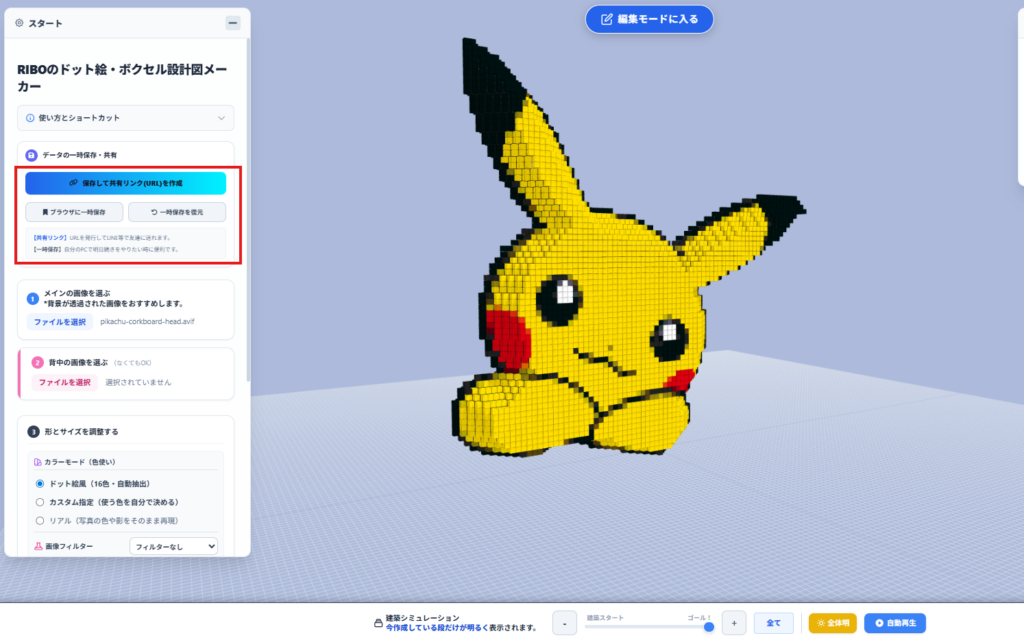Click the pink step 2 circle icon
Screen dimensions: 1024x640
pos(37,362)
